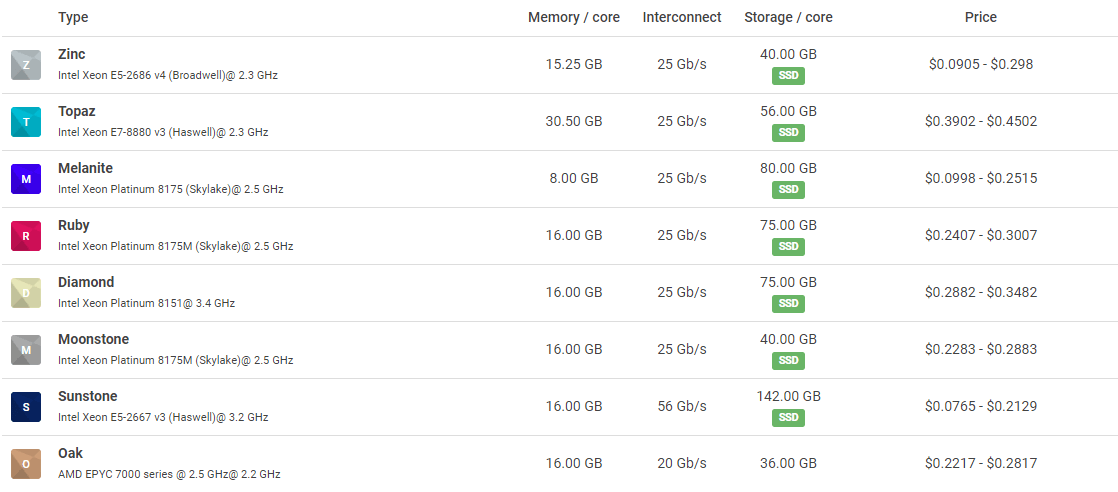Click the Oak instance name
The width and height of the screenshot is (1118, 492).
click(x=70, y=453)
